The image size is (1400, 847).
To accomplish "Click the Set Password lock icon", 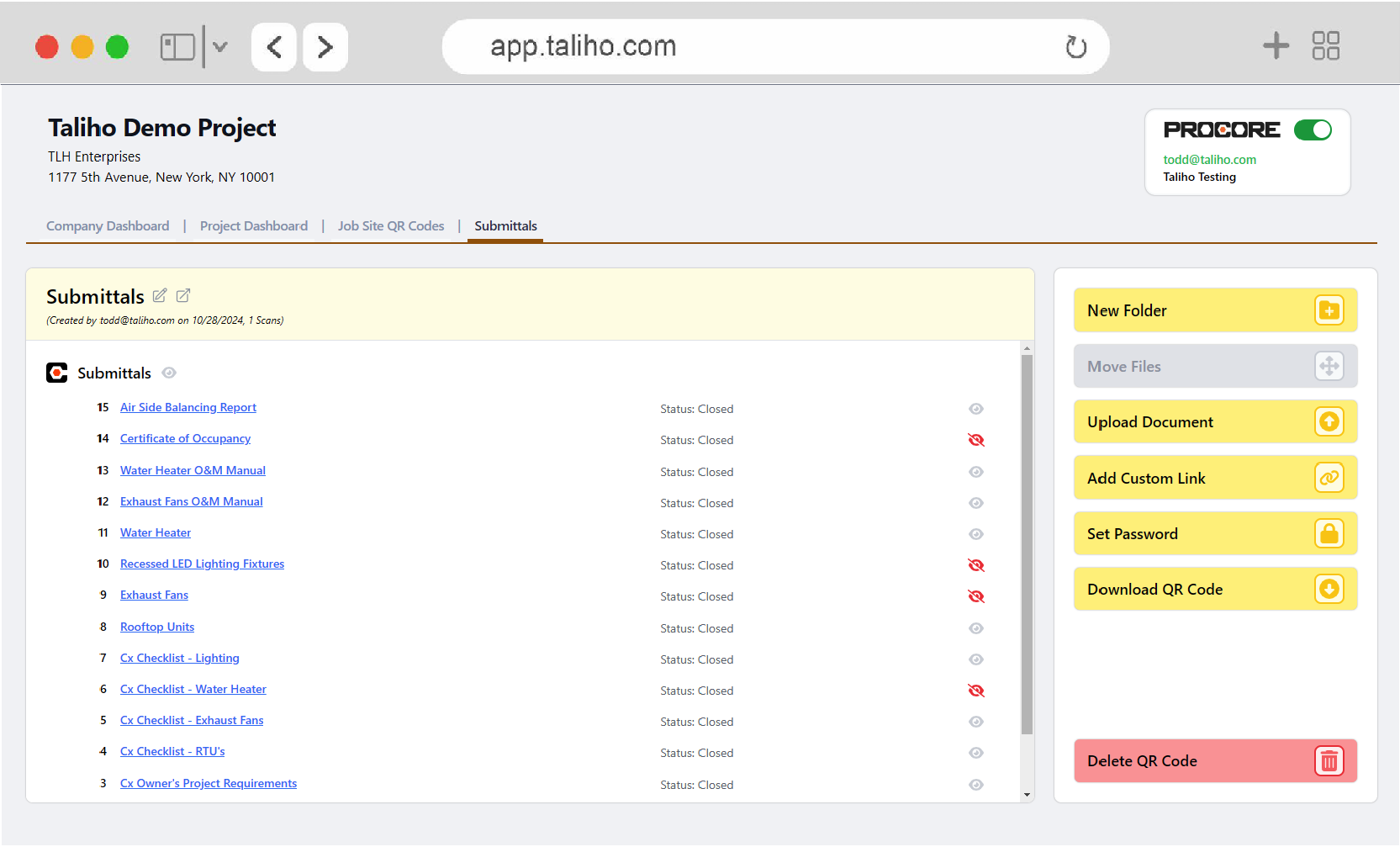I will coord(1329,534).
